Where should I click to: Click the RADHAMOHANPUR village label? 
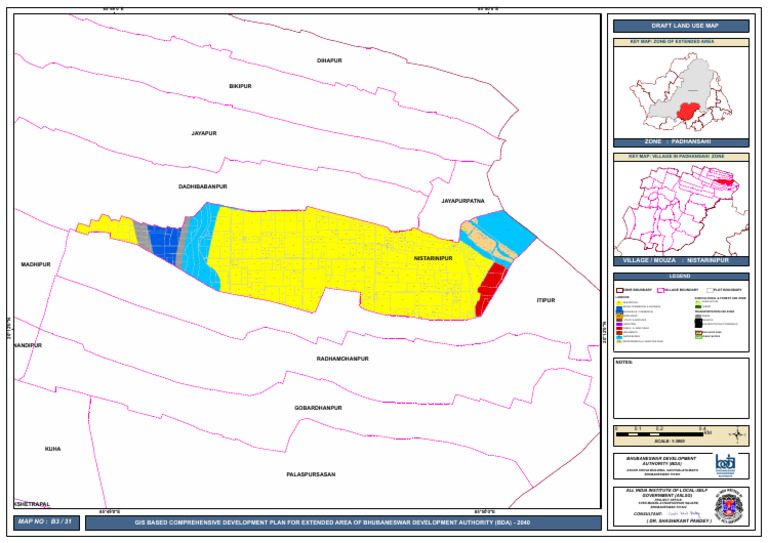(342, 359)
